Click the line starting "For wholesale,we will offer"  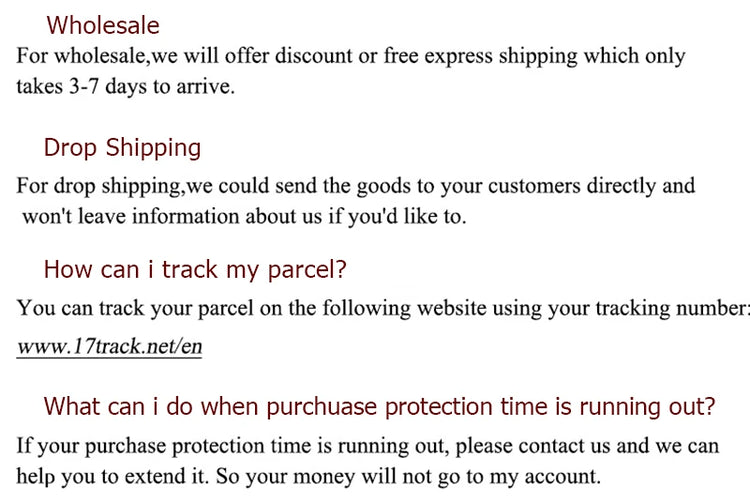[350, 56]
